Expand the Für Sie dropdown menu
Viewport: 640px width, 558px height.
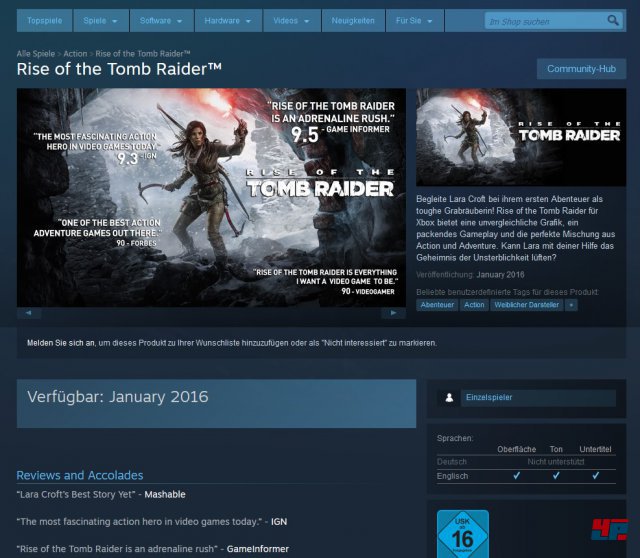click(x=414, y=20)
